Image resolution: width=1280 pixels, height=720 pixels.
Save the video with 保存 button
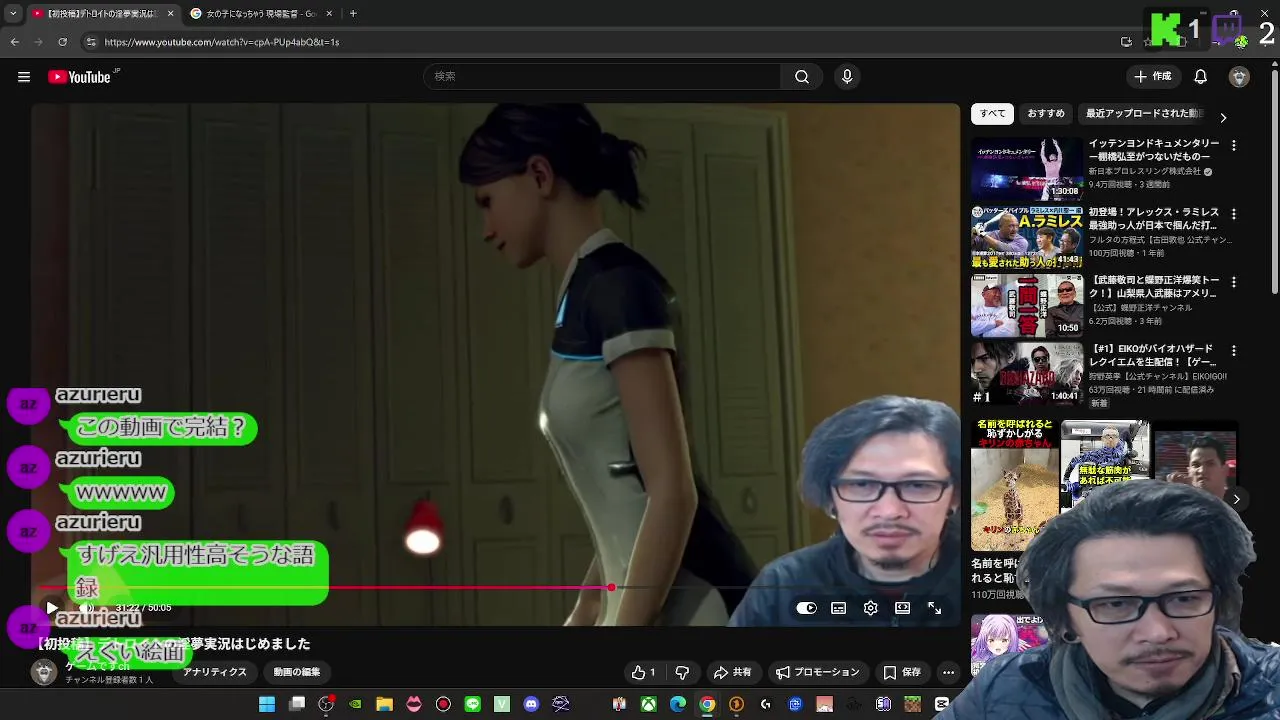(x=902, y=673)
